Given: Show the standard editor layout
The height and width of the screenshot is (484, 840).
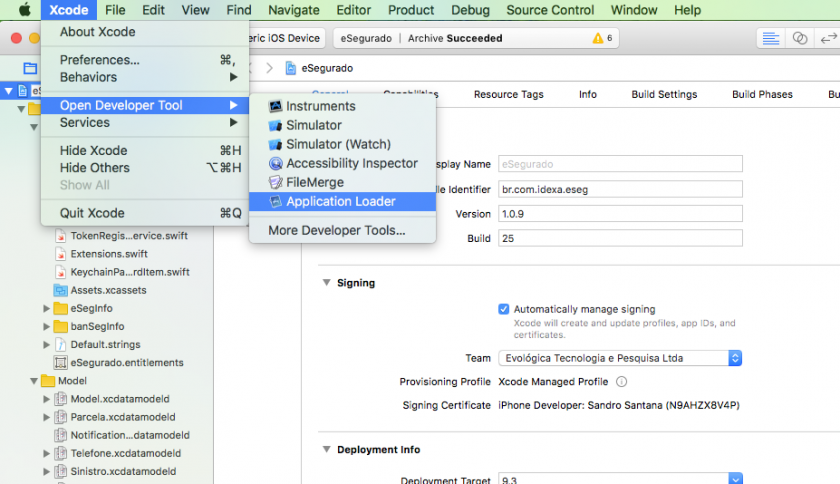Looking at the screenshot, I should click(770, 38).
